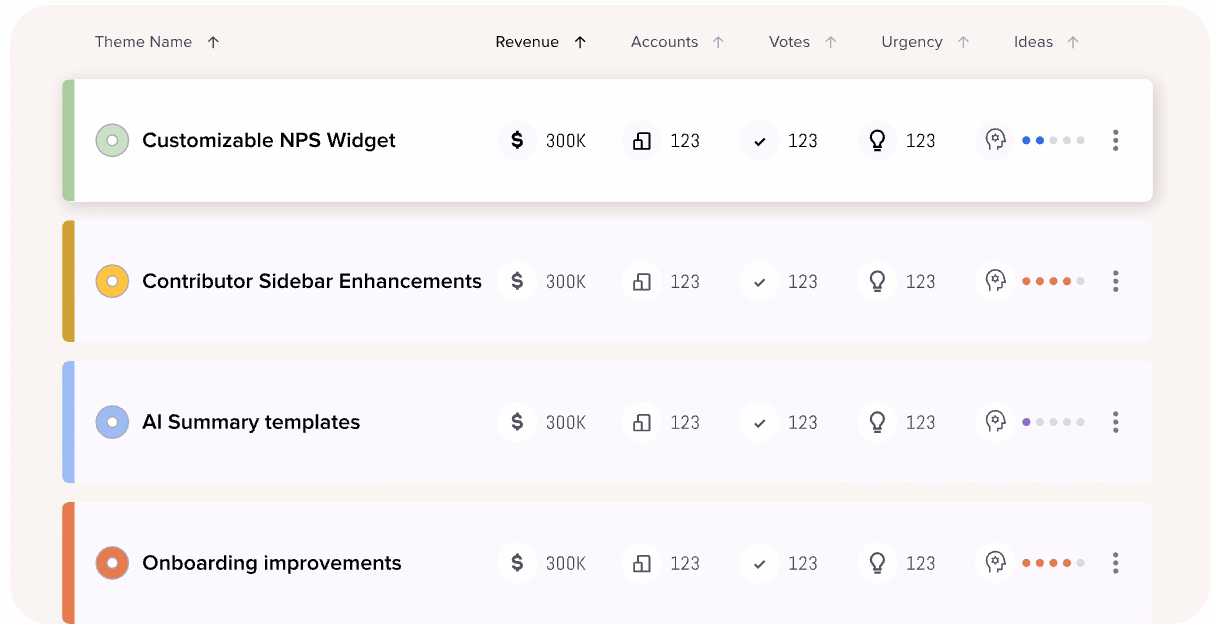Image resolution: width=1212 pixels, height=624 pixels.
Task: Click the Votes column header label
Action: tap(789, 42)
